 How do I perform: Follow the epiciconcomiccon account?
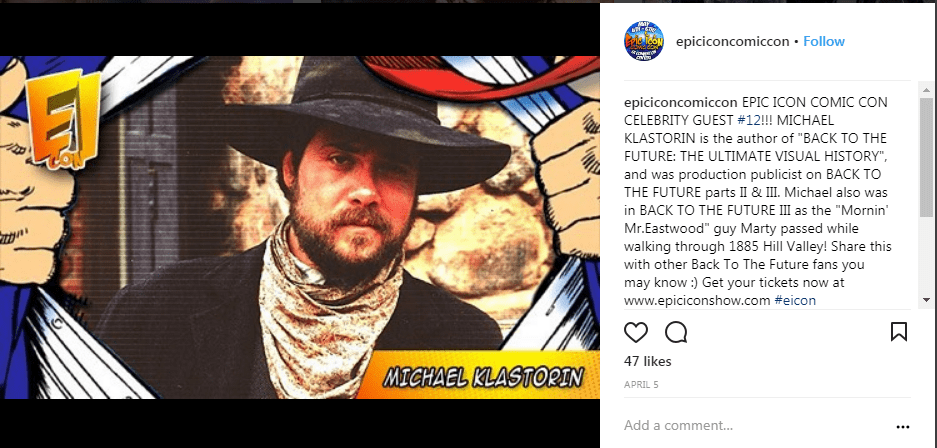coord(823,41)
